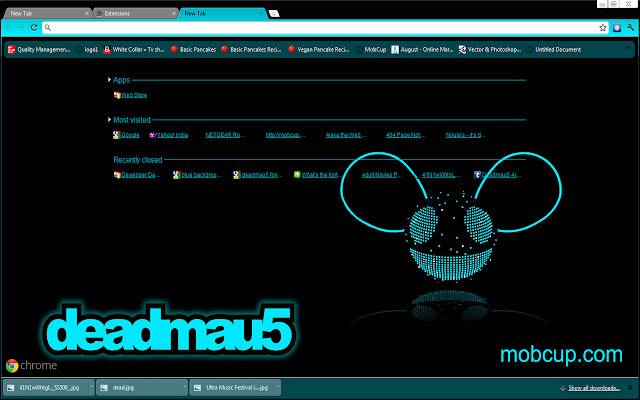
Task: Open the Yahoo! India link
Action: click(x=173, y=135)
